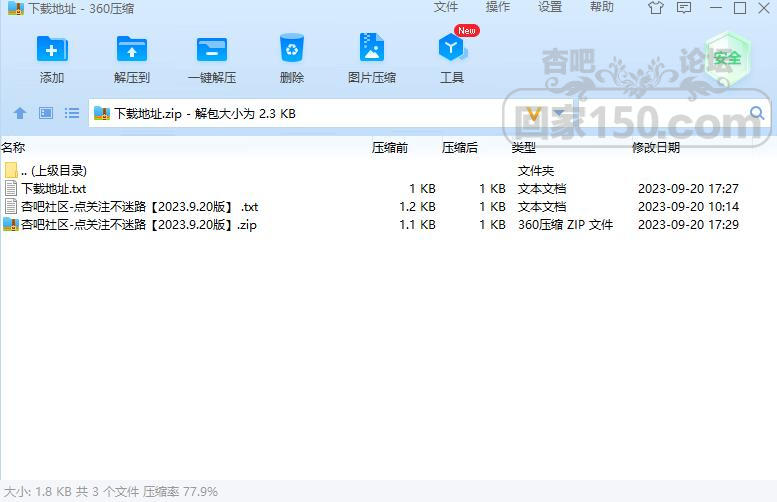Select the 下载地址.txt file
Viewport: 777px width, 502px height.
(x=53, y=189)
